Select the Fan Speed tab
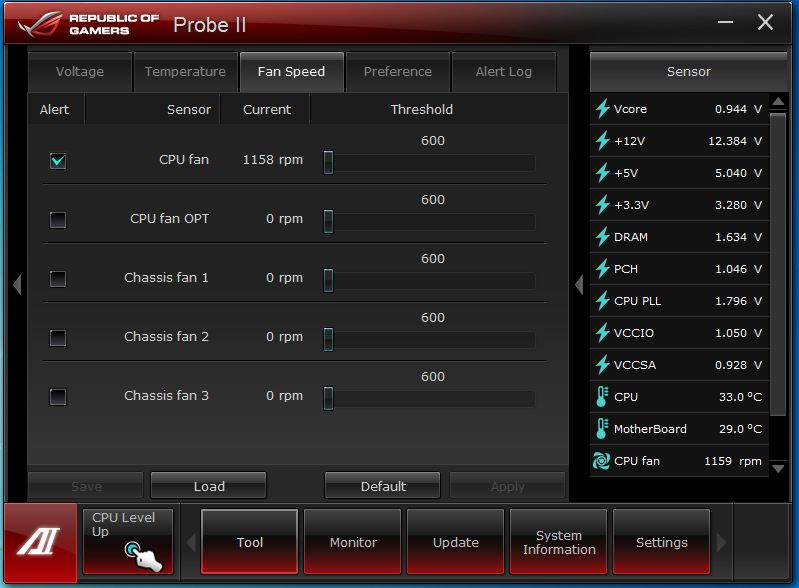This screenshot has width=799, height=588. click(x=291, y=72)
